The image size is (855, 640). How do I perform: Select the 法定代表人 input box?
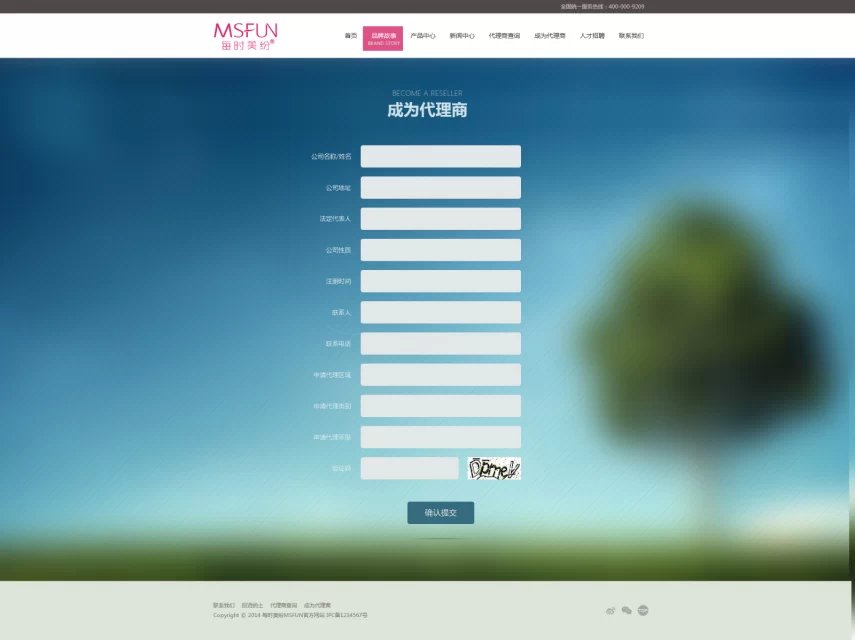(440, 219)
